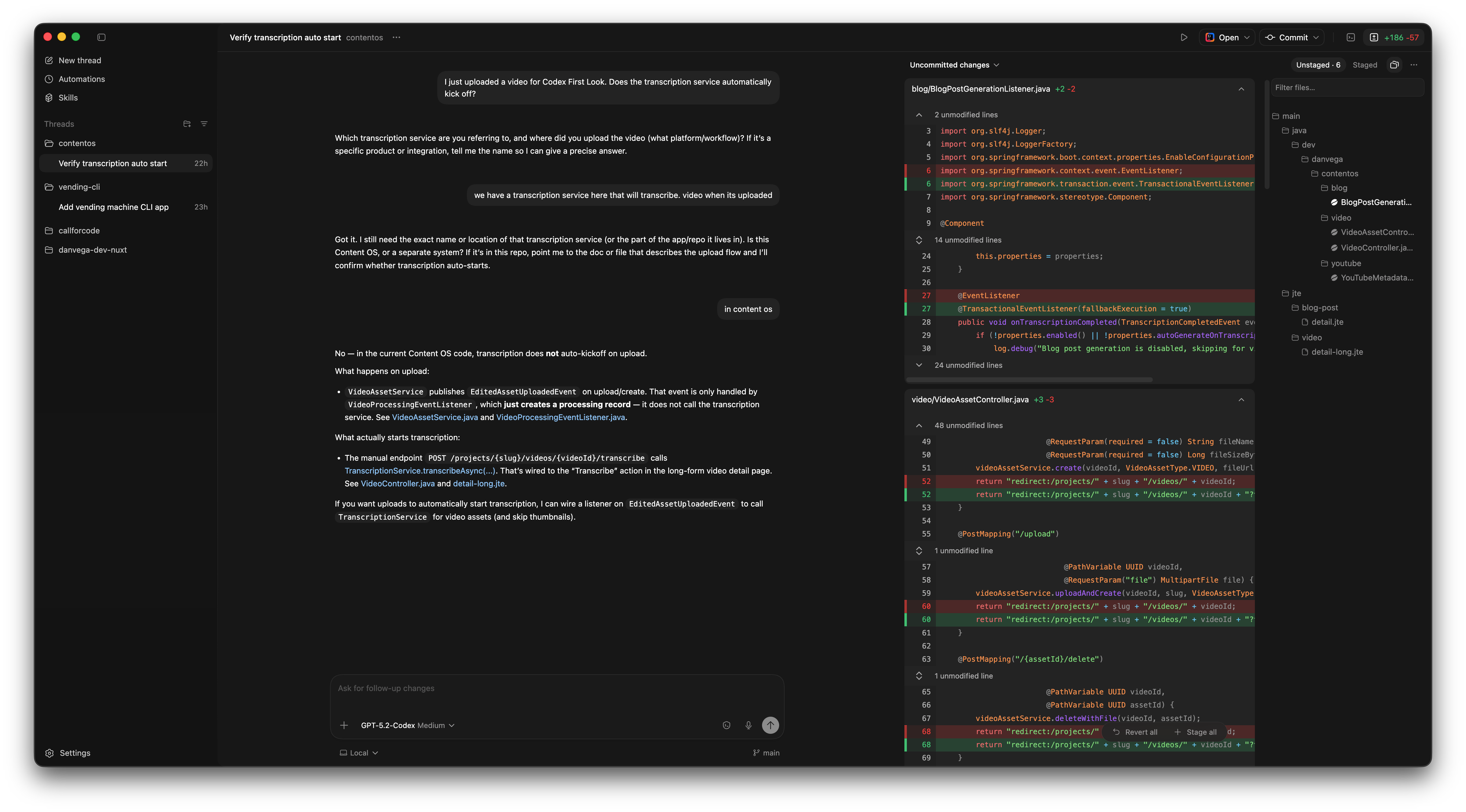The width and height of the screenshot is (1466, 812).
Task: Open the Automations section
Action: [81, 79]
